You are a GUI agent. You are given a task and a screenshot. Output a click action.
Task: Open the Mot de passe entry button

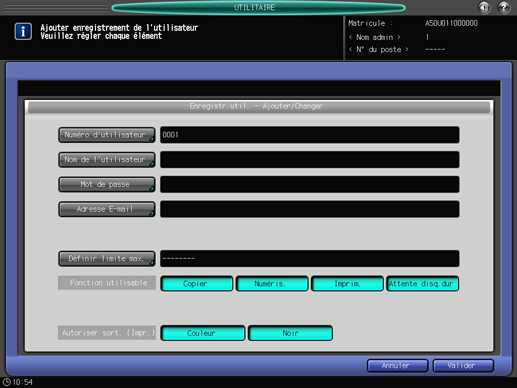click(x=107, y=184)
